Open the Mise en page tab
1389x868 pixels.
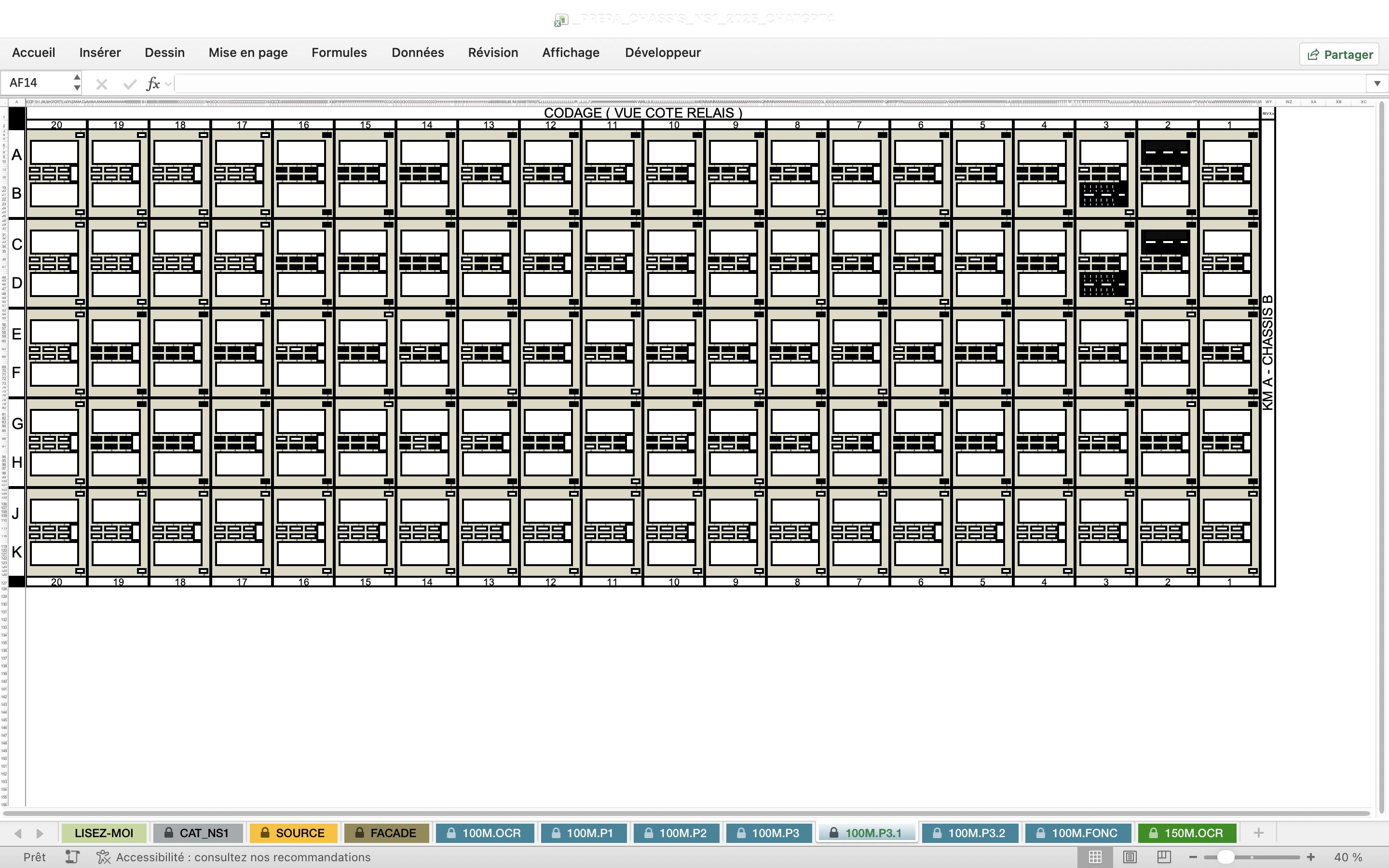(248, 53)
